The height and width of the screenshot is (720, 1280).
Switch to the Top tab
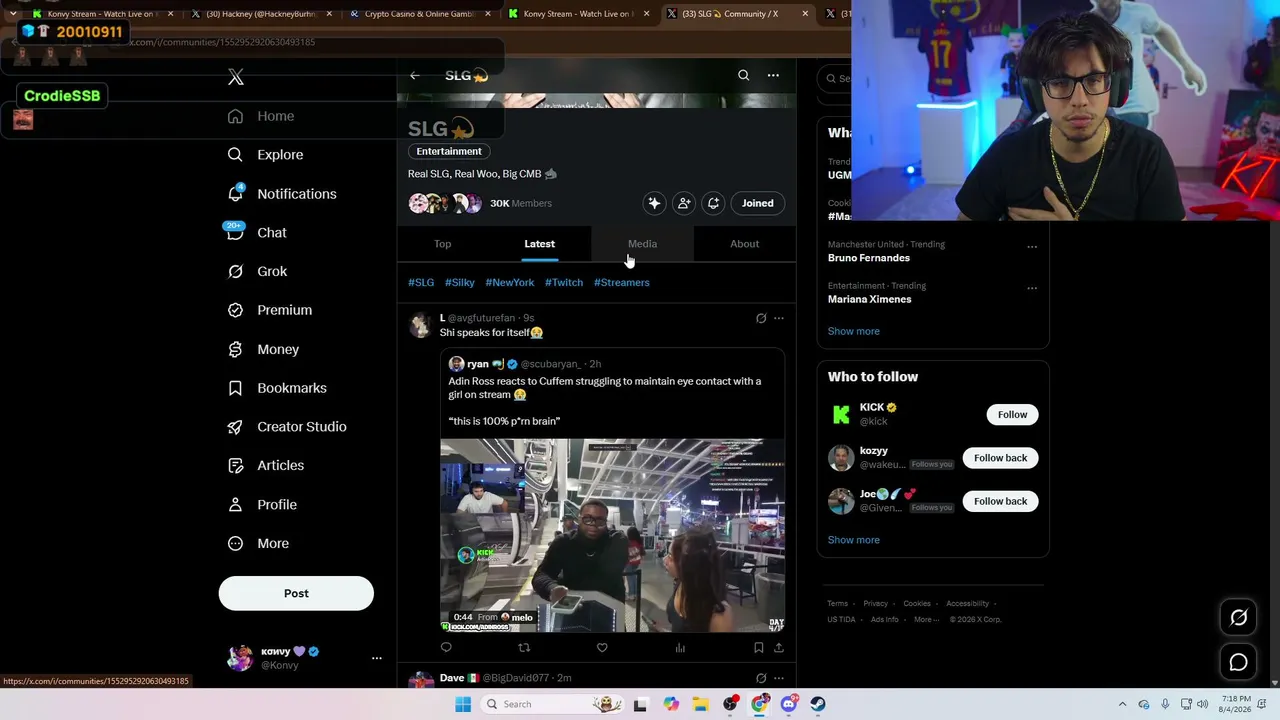[442, 244]
